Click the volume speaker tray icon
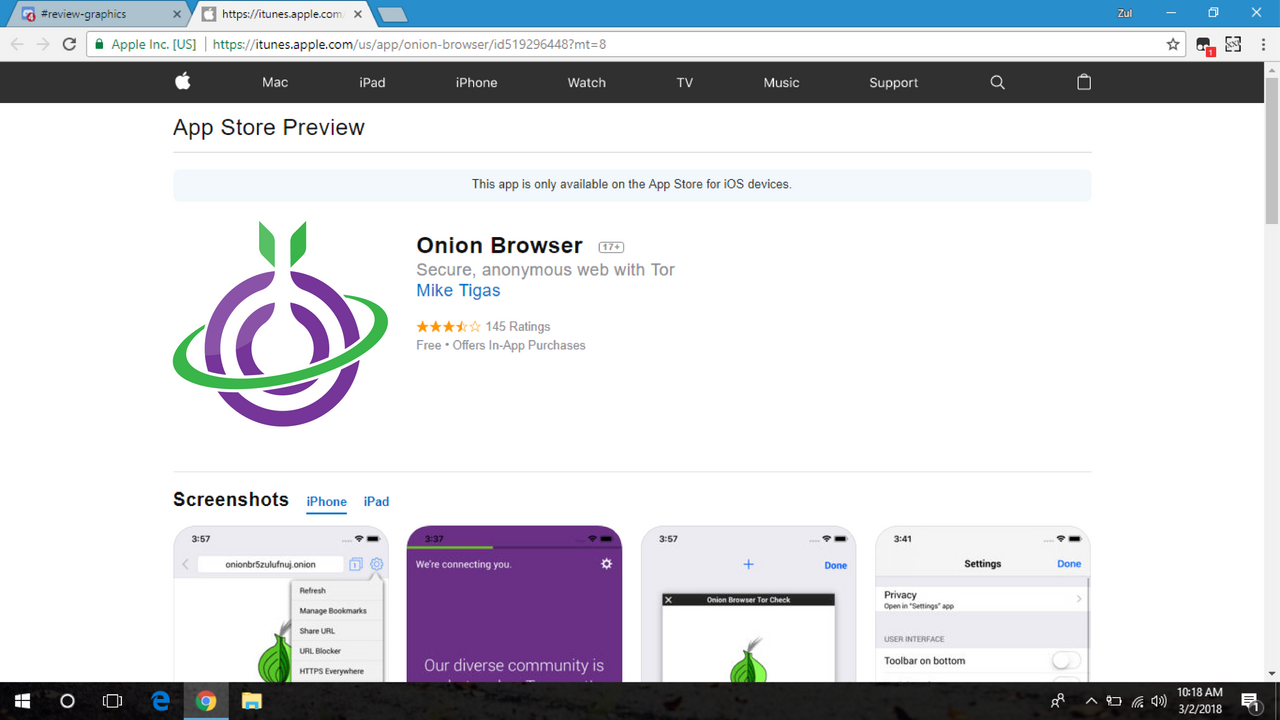Screen dimensions: 1280x720 pyautogui.click(x=1159, y=701)
